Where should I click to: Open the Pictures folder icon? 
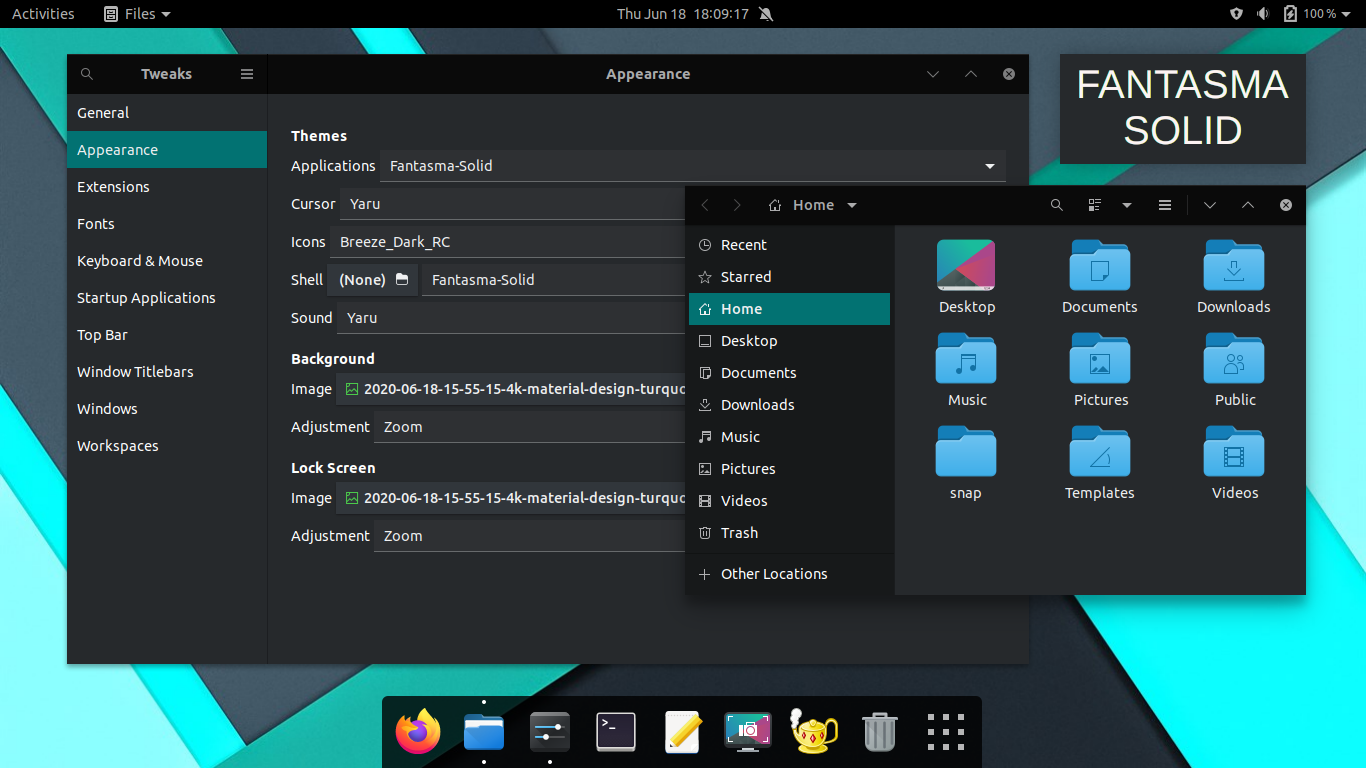pos(1100,359)
